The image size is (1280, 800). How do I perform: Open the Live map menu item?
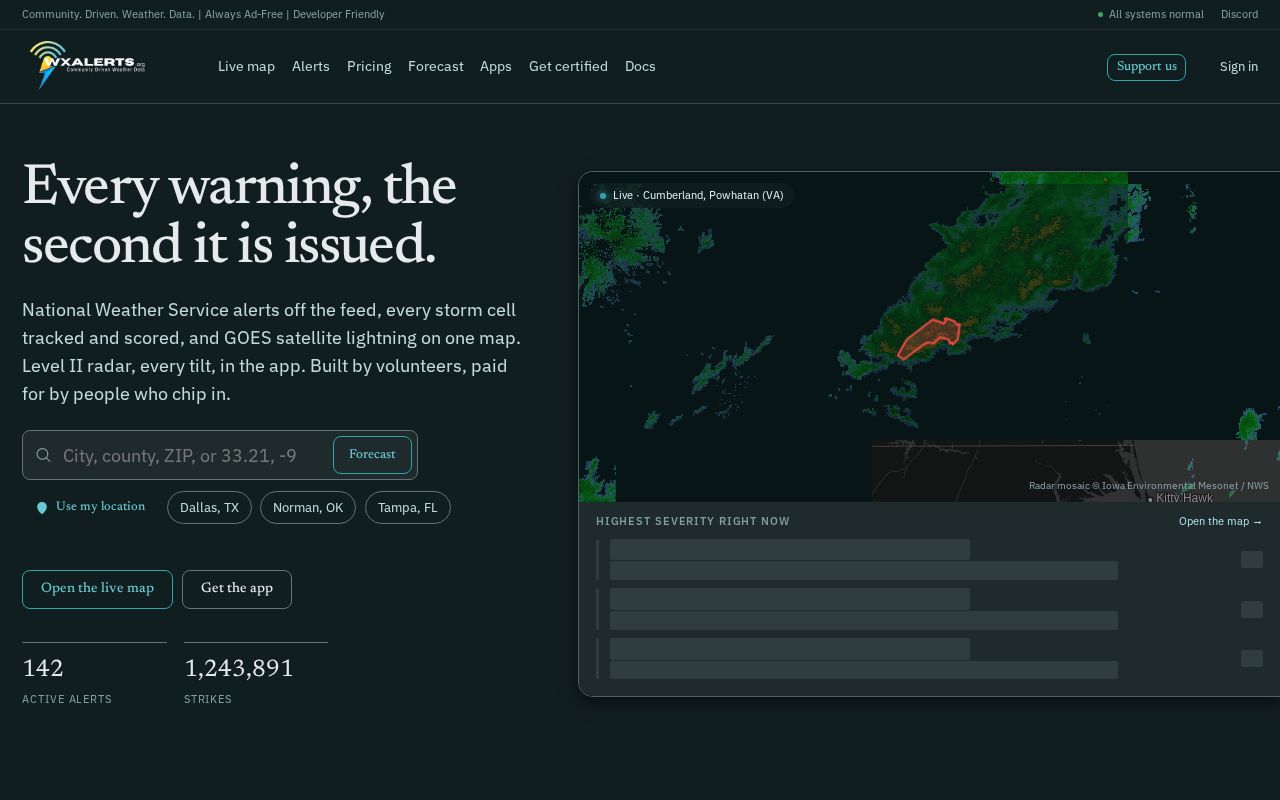tap(246, 66)
